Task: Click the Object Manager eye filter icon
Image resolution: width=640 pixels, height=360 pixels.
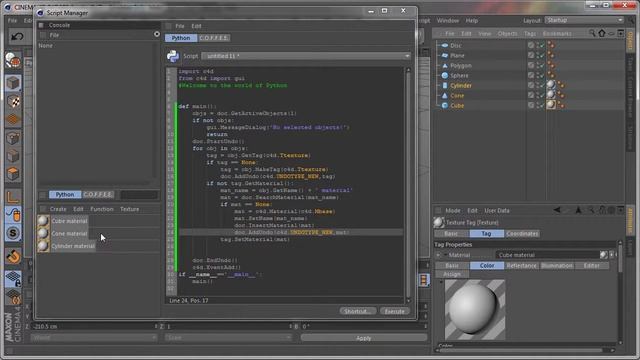Action: click(x=611, y=33)
